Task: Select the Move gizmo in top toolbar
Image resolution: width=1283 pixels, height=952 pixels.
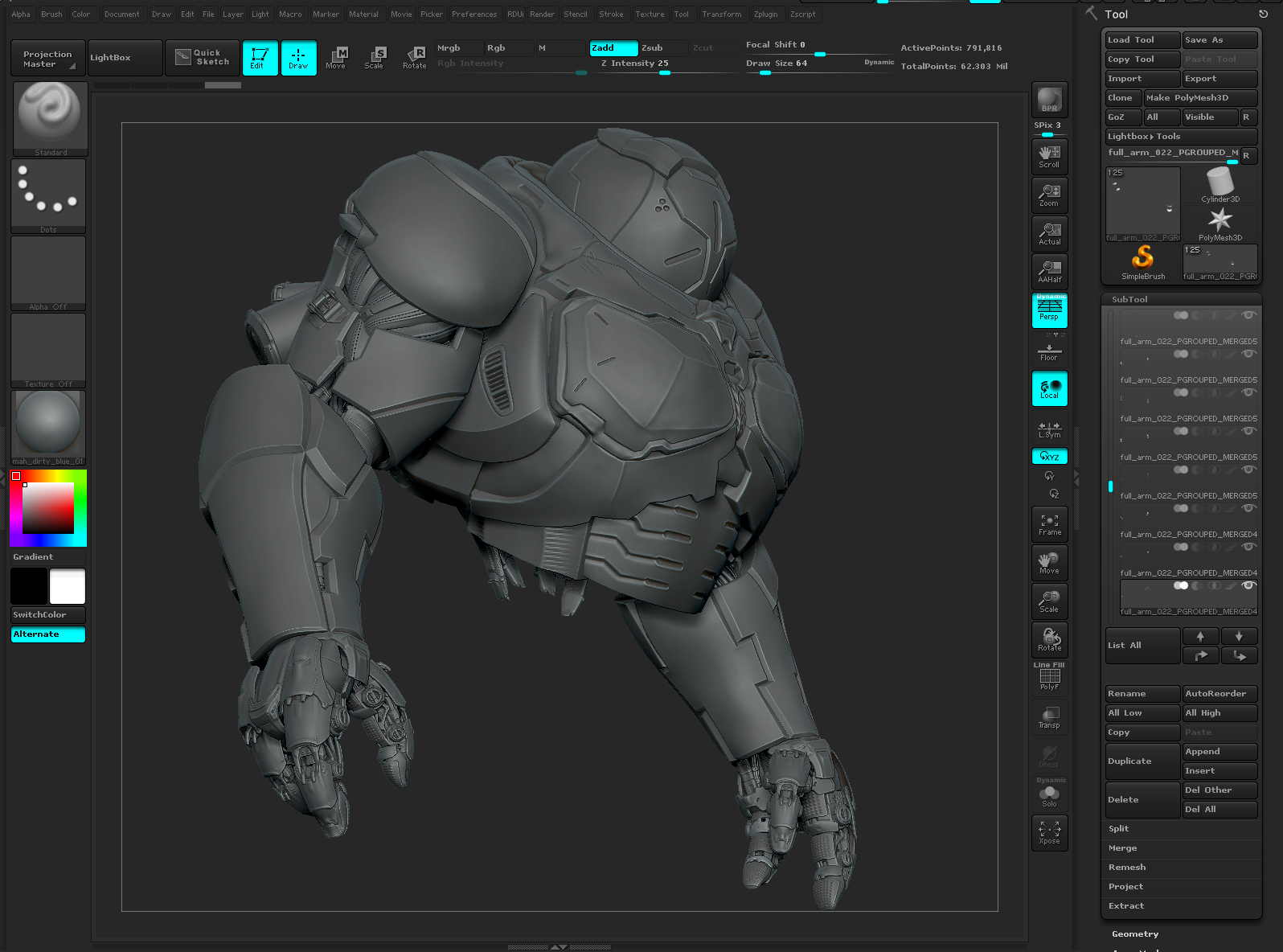Action: click(336, 58)
